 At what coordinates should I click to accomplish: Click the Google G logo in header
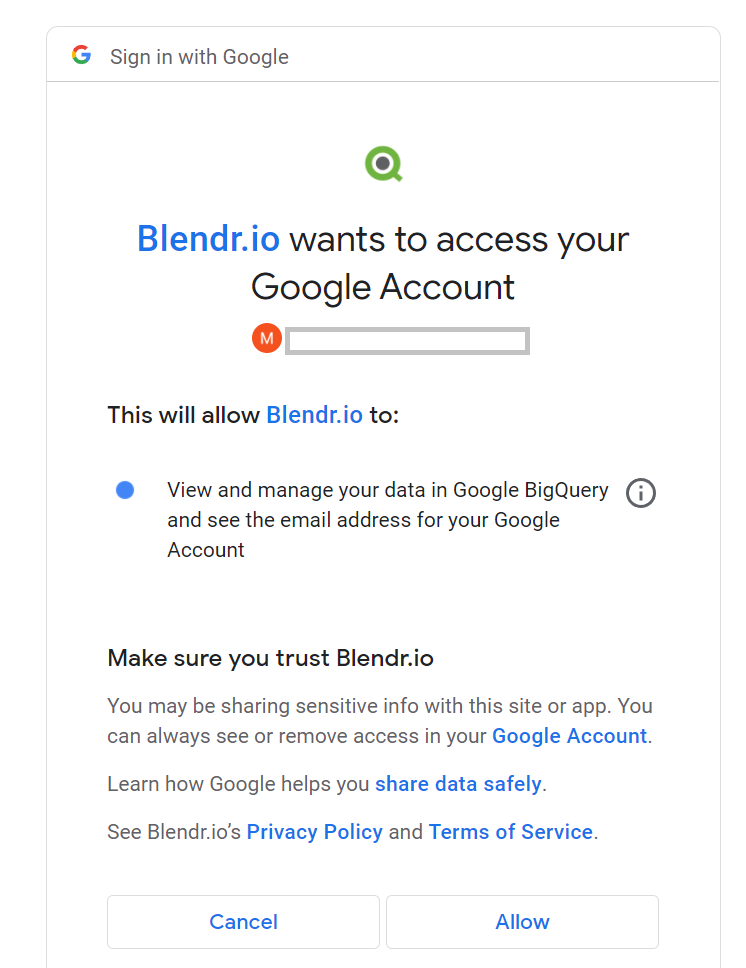point(82,56)
